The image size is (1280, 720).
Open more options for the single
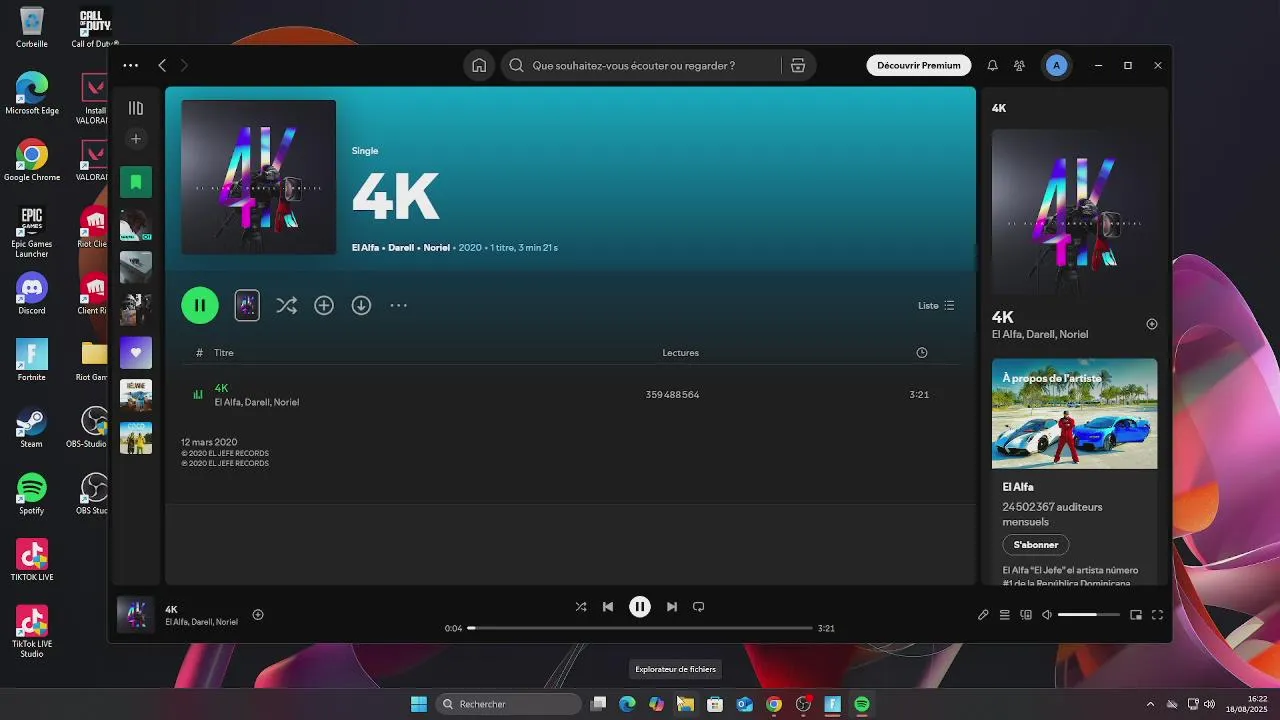pyautogui.click(x=398, y=305)
